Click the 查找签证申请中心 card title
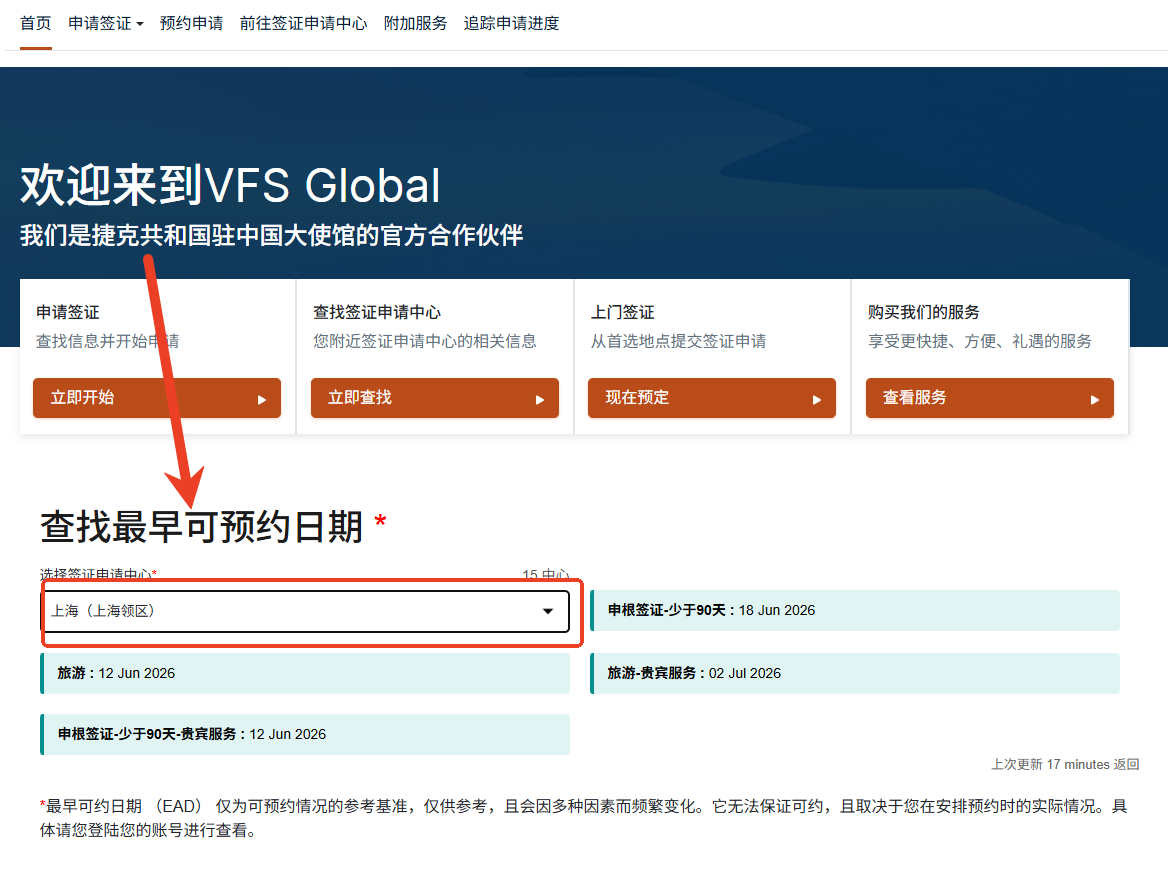 pyautogui.click(x=377, y=312)
